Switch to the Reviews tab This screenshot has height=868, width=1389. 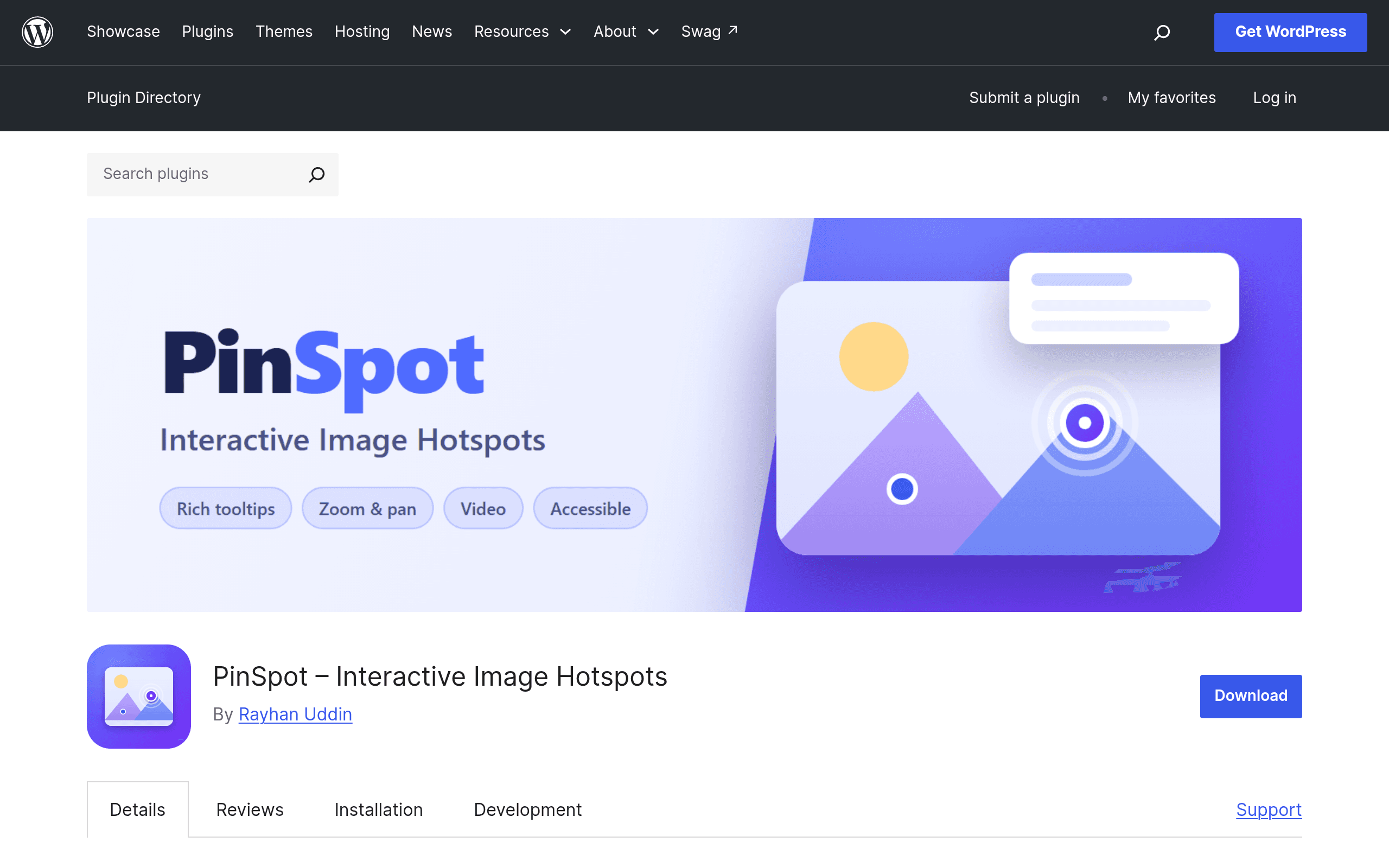250,809
